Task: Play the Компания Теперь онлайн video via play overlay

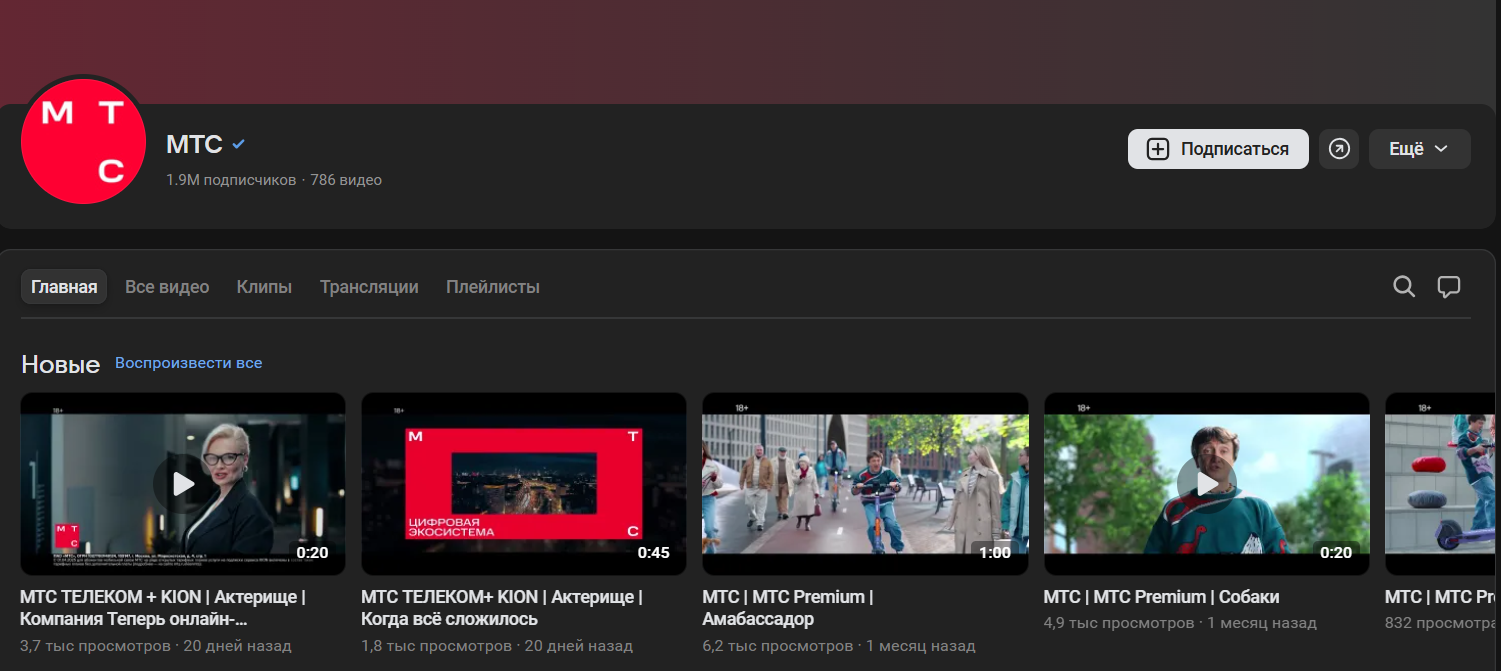Action: click(x=183, y=484)
